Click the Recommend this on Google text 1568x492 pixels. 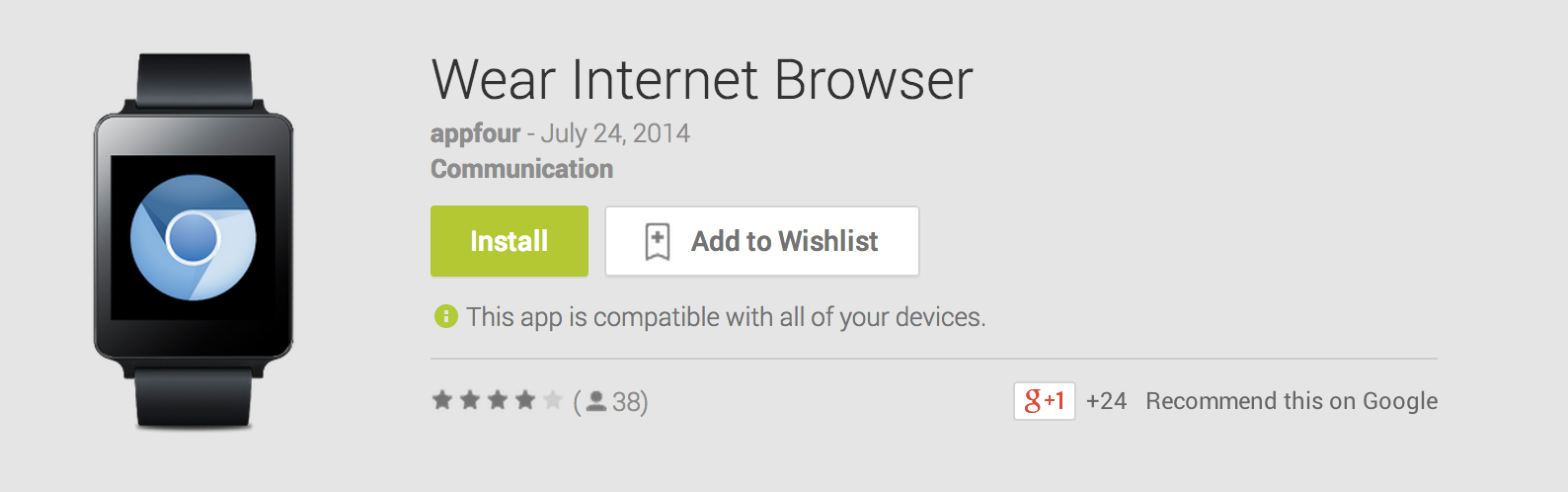point(1292,401)
